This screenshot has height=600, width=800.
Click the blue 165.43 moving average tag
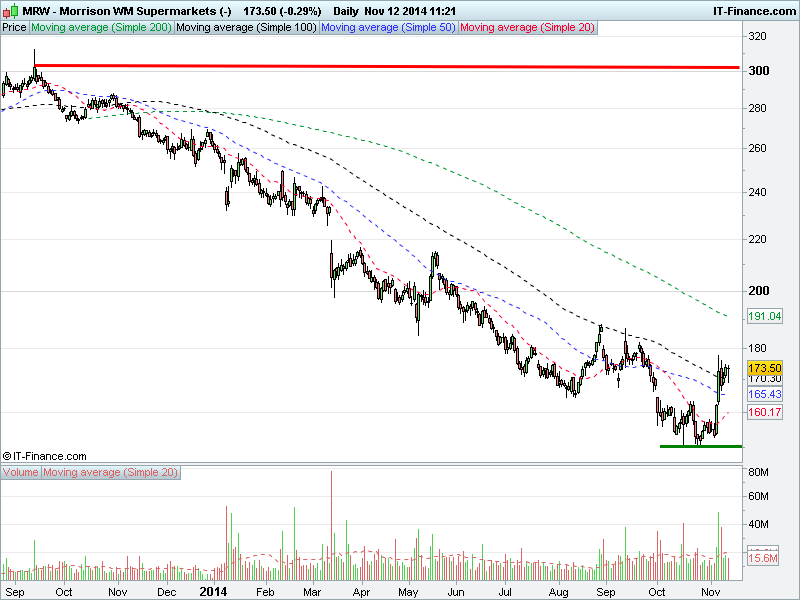764,394
